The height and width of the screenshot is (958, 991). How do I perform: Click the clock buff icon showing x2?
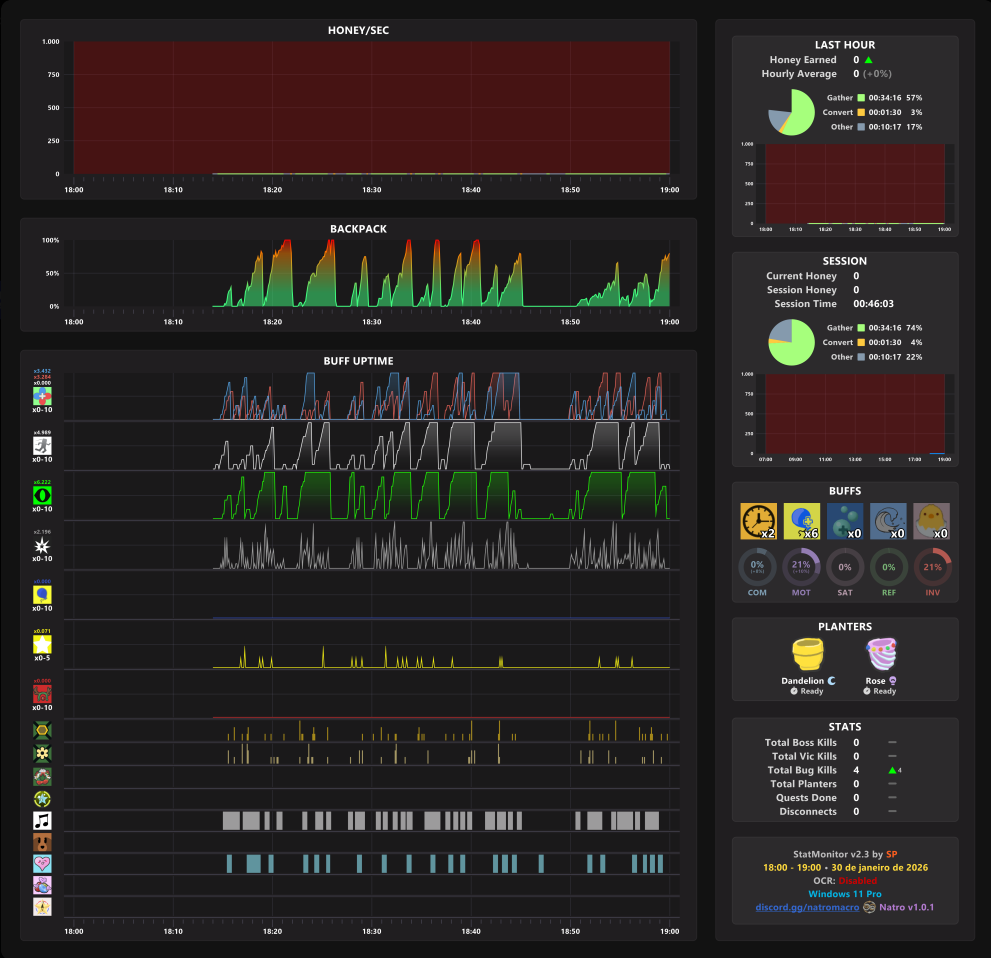tap(758, 521)
